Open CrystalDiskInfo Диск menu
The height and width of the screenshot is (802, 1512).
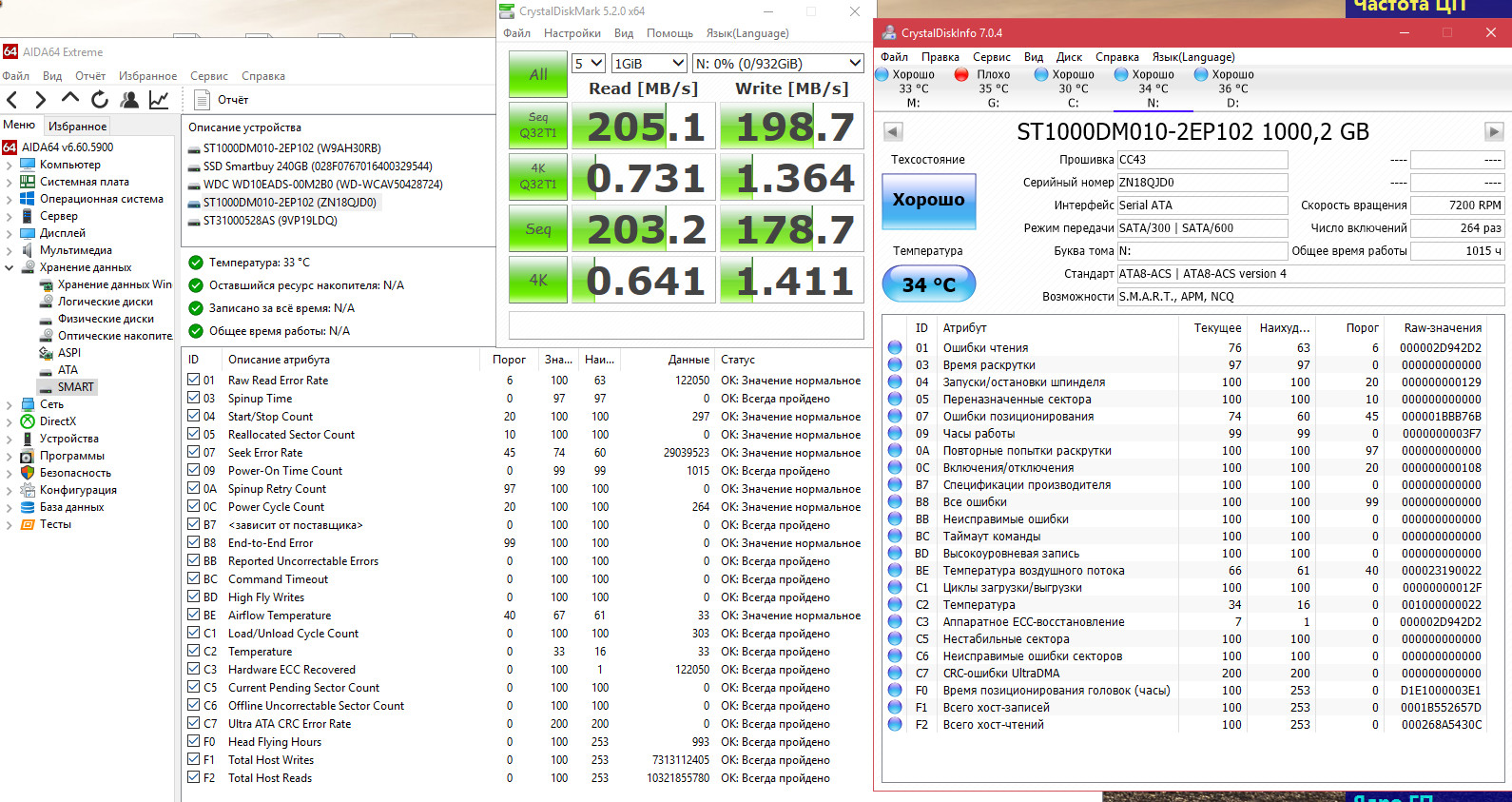point(1069,57)
